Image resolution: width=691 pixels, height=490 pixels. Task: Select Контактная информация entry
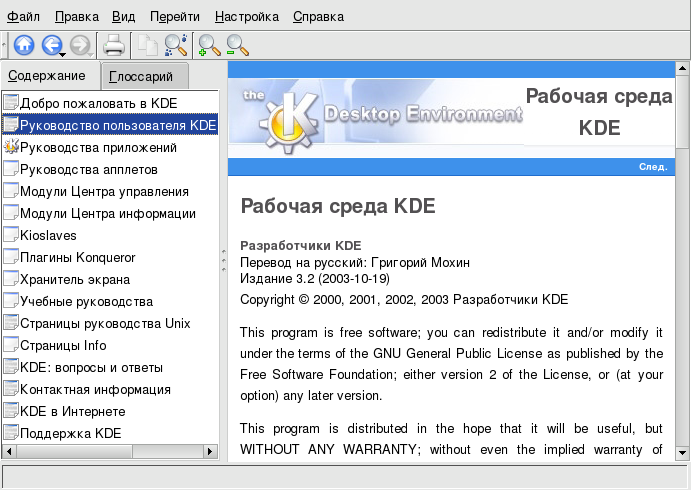click(x=95, y=390)
